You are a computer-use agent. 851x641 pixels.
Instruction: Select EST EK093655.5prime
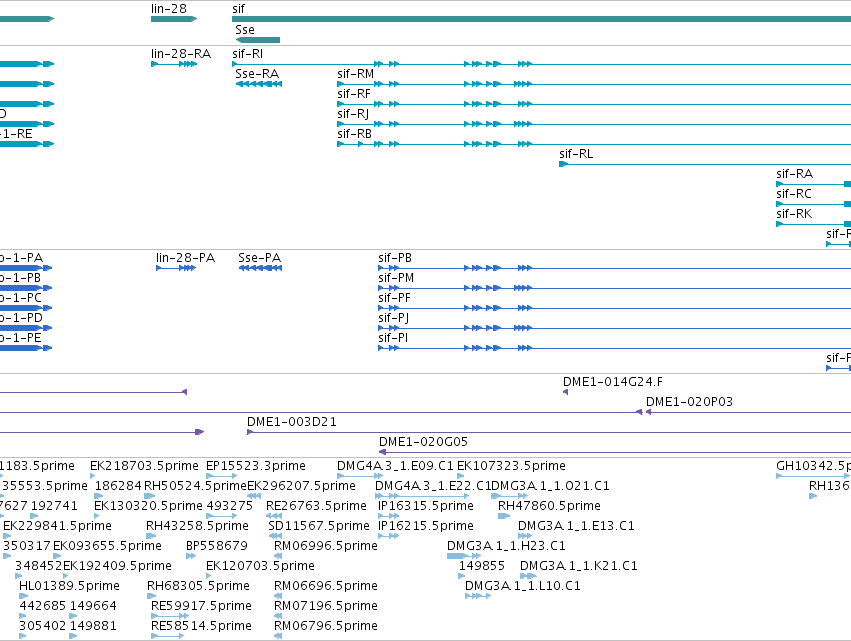coord(107,547)
